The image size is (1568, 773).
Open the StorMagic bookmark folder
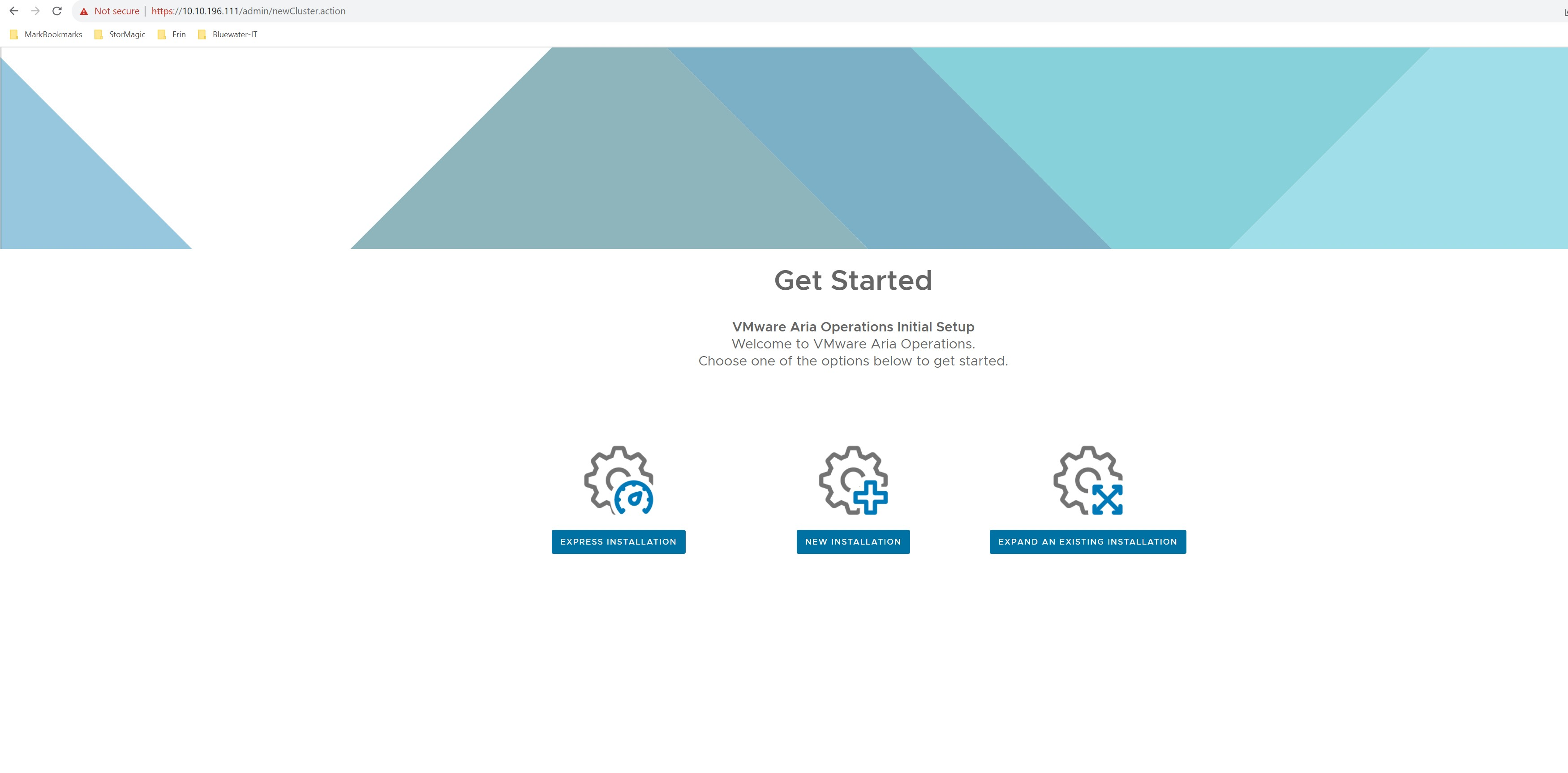(120, 34)
